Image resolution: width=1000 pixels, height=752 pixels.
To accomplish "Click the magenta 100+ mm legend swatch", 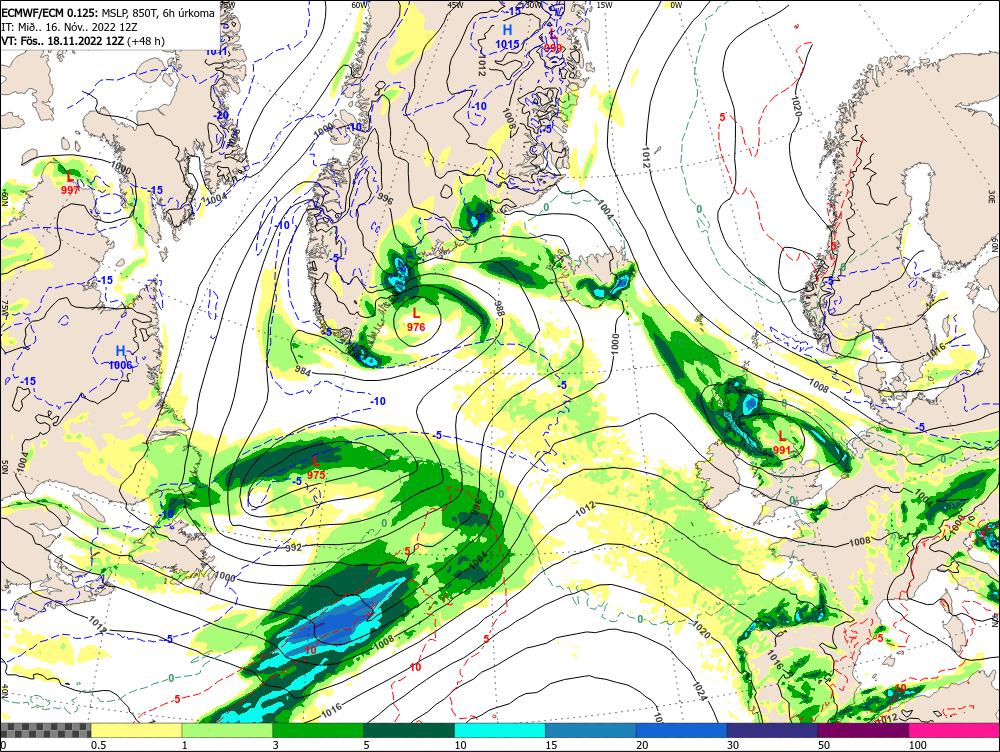I will coord(954,730).
